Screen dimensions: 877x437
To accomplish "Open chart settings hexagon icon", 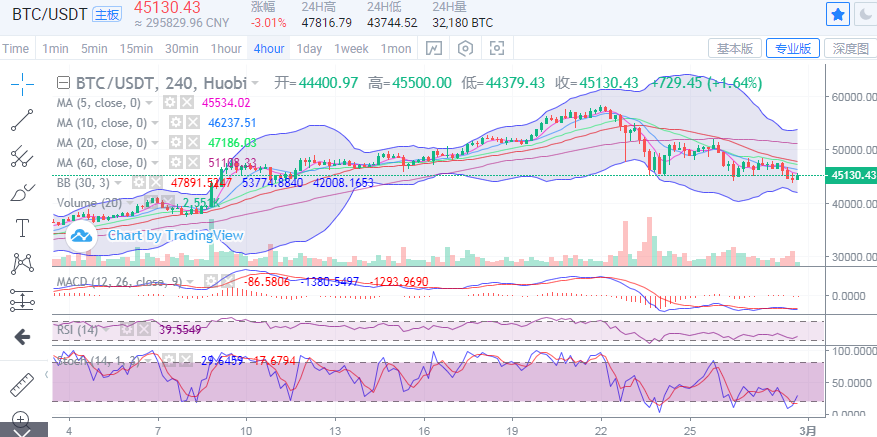I will coord(465,49).
